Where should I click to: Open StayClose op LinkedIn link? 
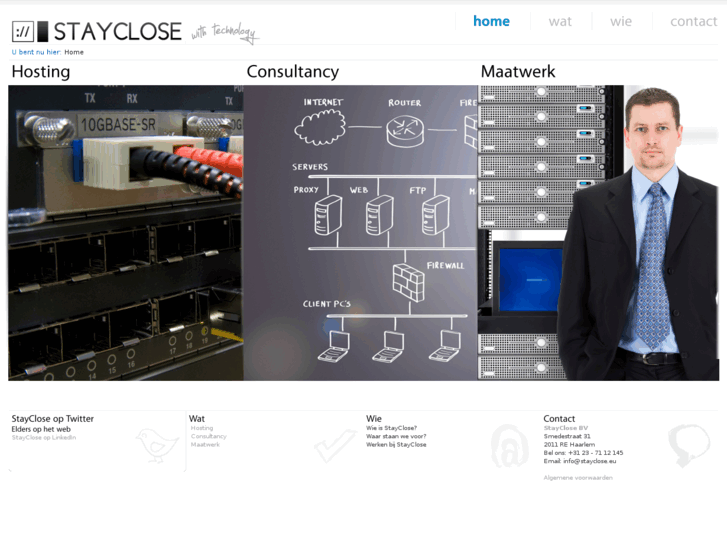point(44,437)
